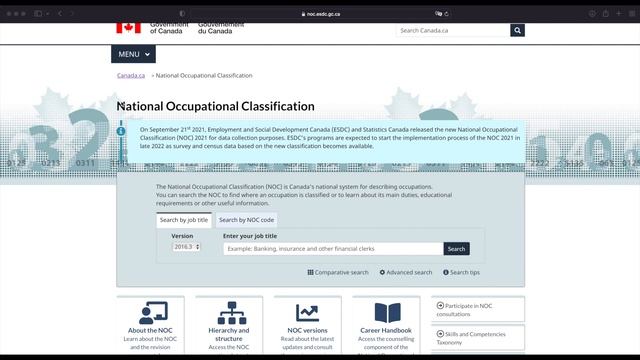Click the NOC versions chart icon

coord(307,313)
